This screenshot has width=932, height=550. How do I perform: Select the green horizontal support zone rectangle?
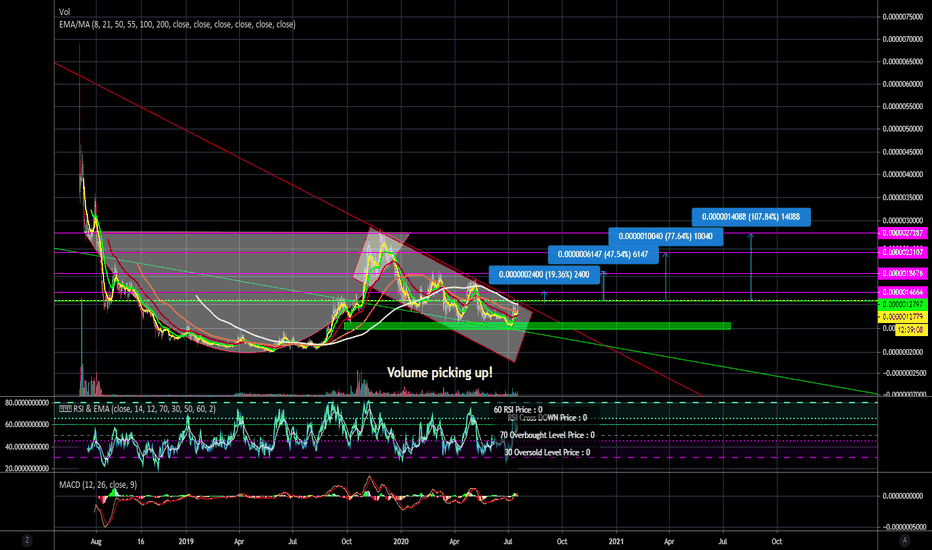pos(537,326)
